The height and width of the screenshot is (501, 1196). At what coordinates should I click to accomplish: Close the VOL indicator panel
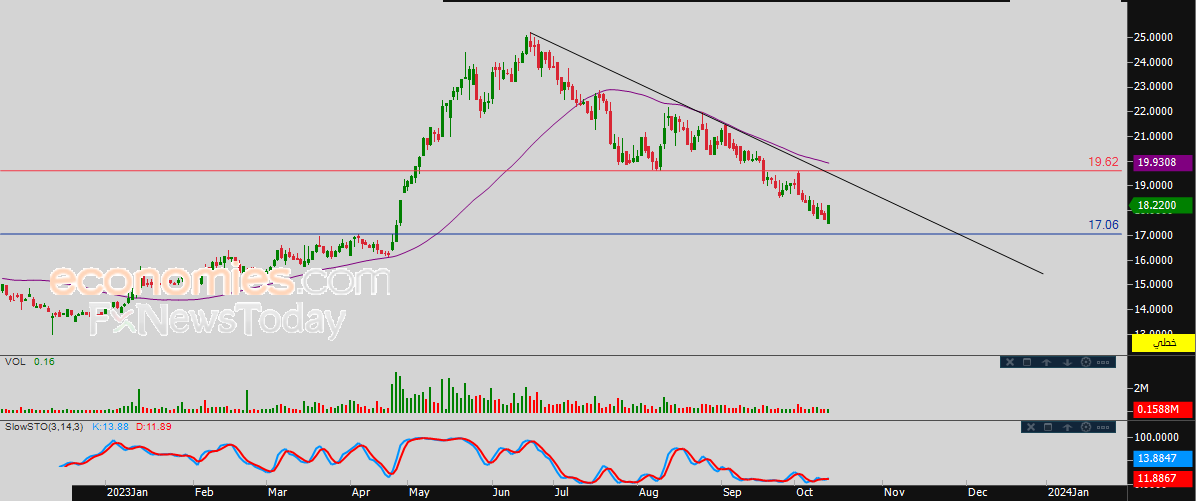point(1010,362)
